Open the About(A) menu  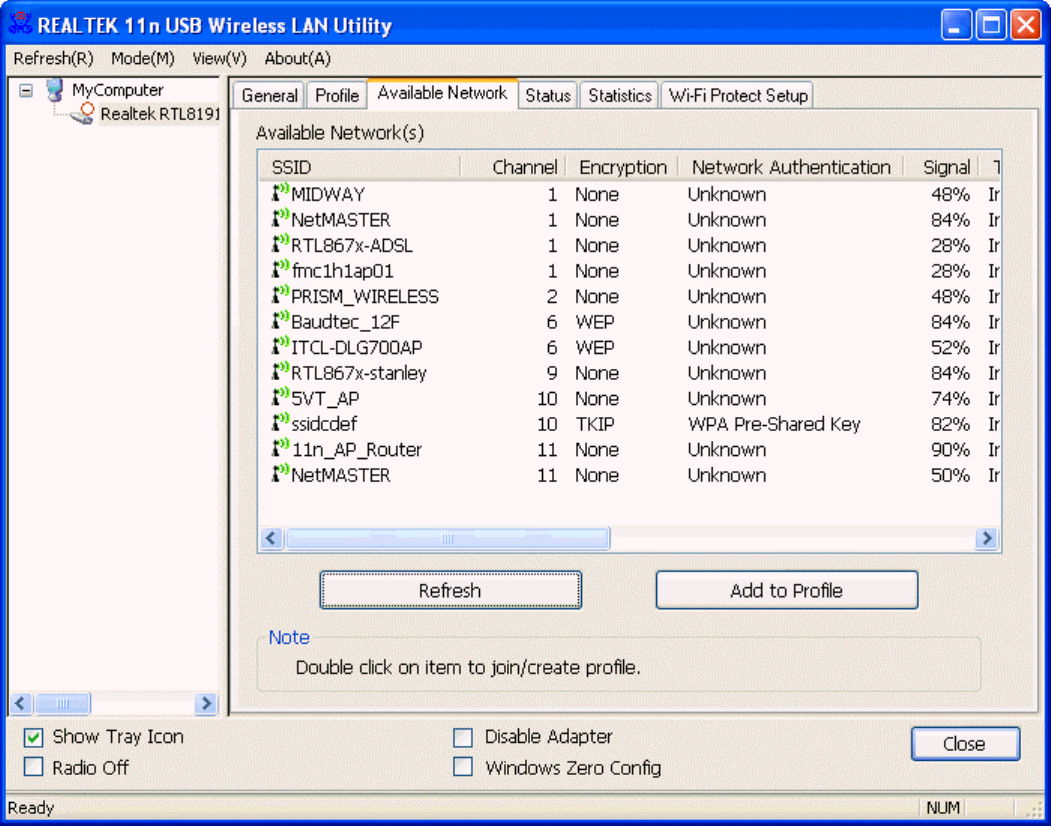[x=298, y=59]
